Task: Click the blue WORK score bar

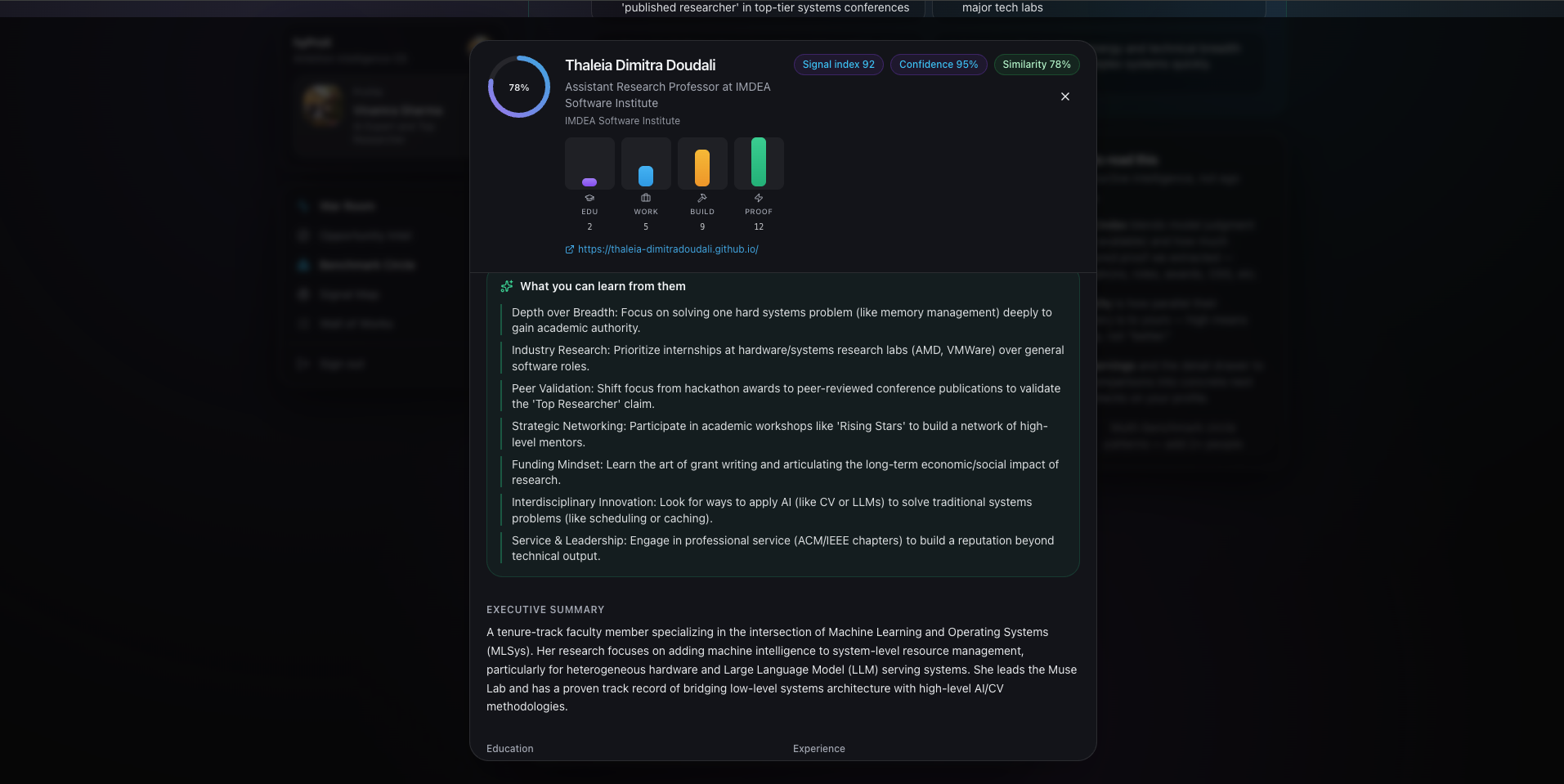Action: (x=646, y=176)
